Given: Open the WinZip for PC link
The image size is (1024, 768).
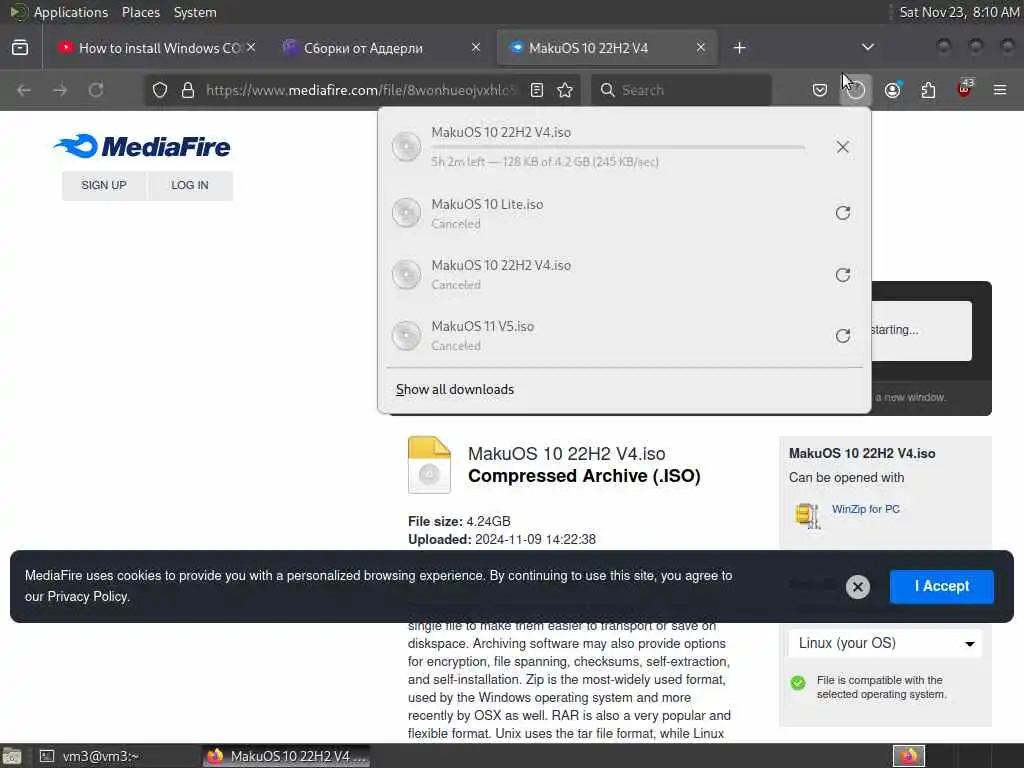Looking at the screenshot, I should pos(865,509).
